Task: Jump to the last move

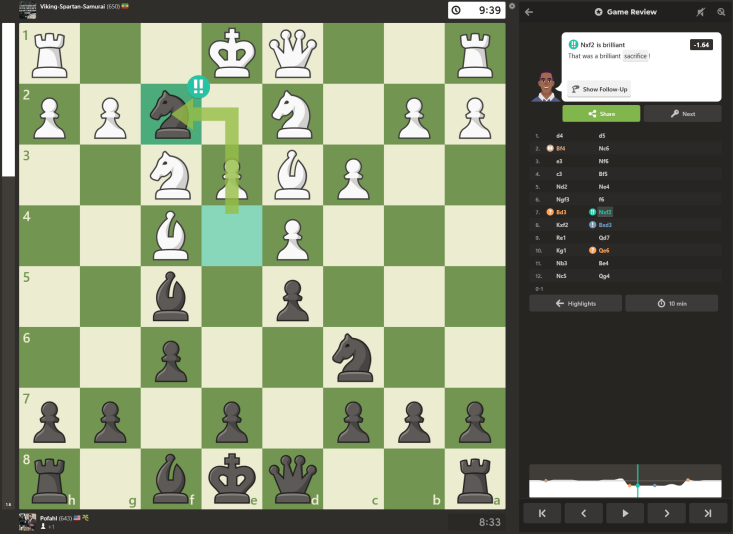Action: click(707, 513)
